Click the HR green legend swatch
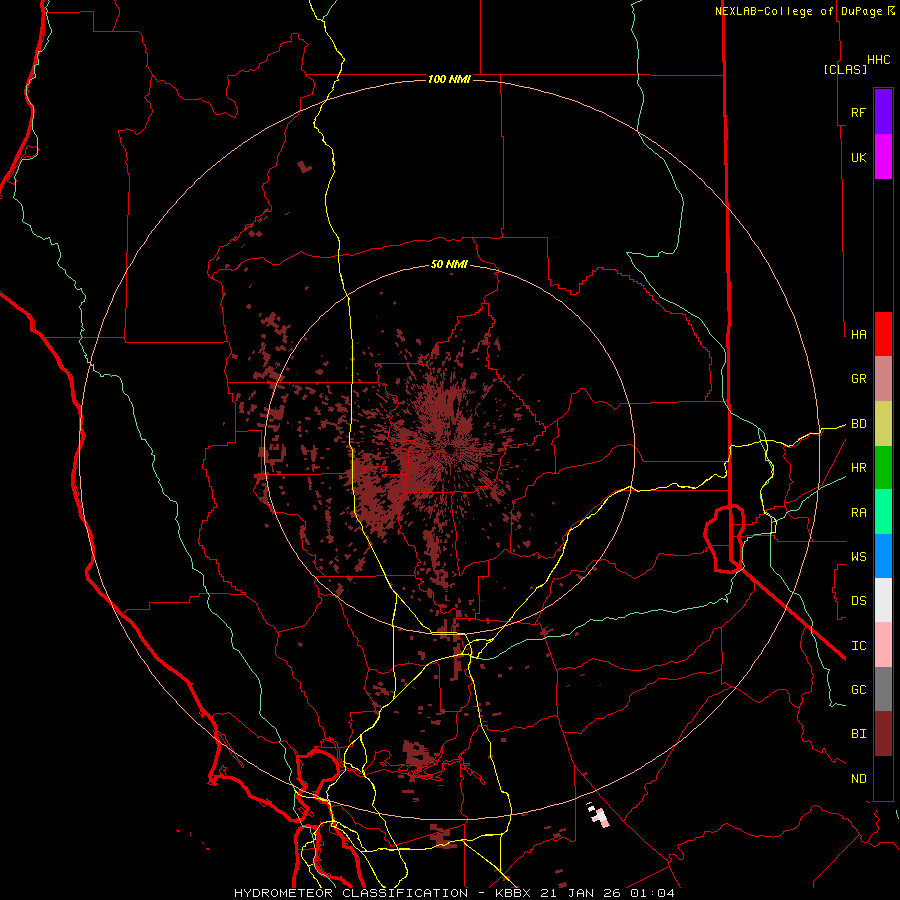Image resolution: width=900 pixels, height=900 pixels. pyautogui.click(x=883, y=468)
